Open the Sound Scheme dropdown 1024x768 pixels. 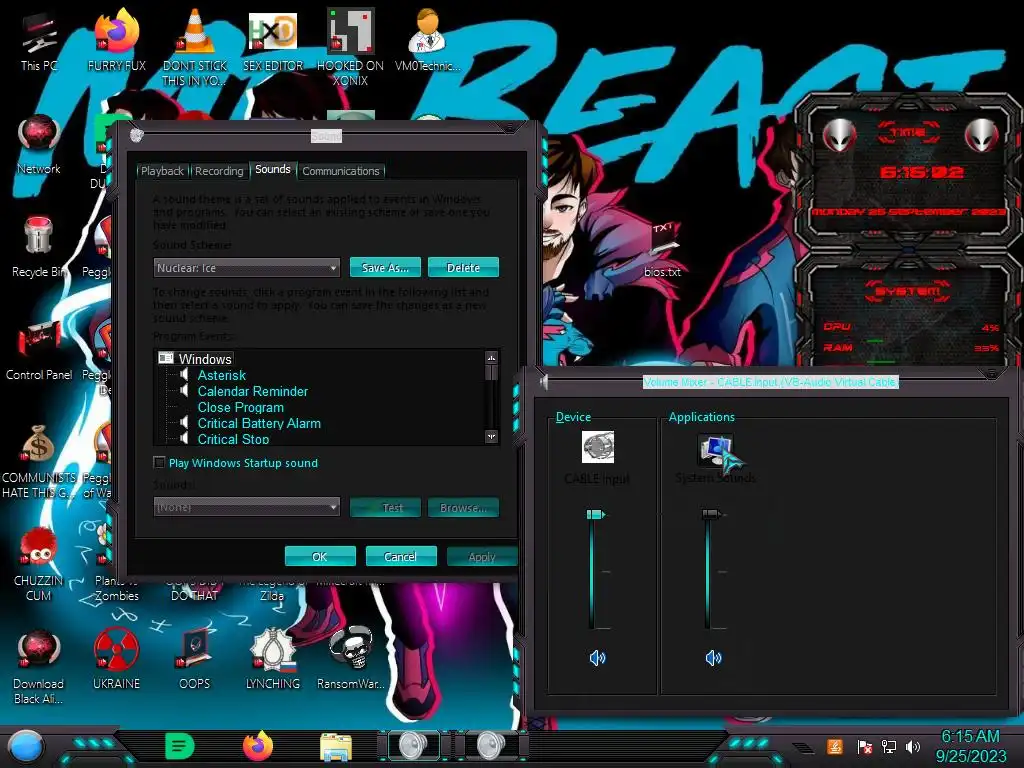point(247,268)
